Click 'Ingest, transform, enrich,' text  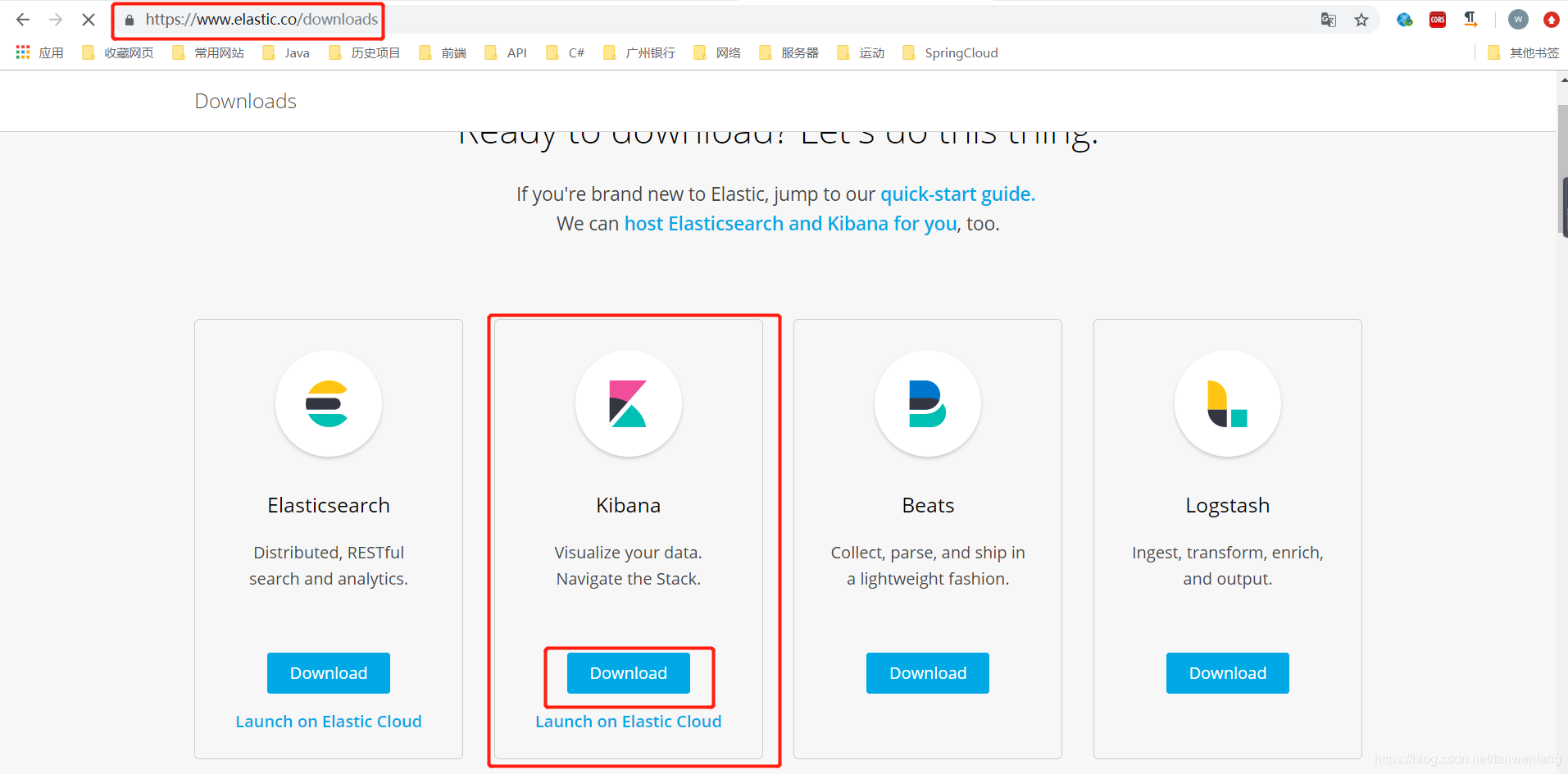[1228, 553]
